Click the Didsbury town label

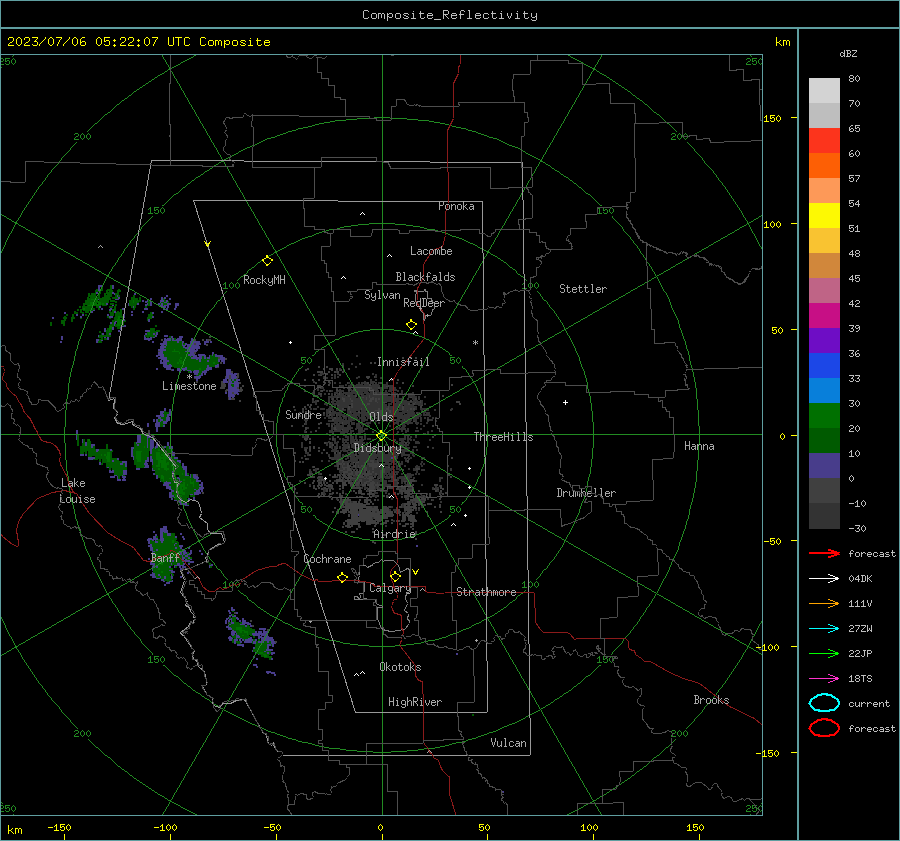(377, 448)
